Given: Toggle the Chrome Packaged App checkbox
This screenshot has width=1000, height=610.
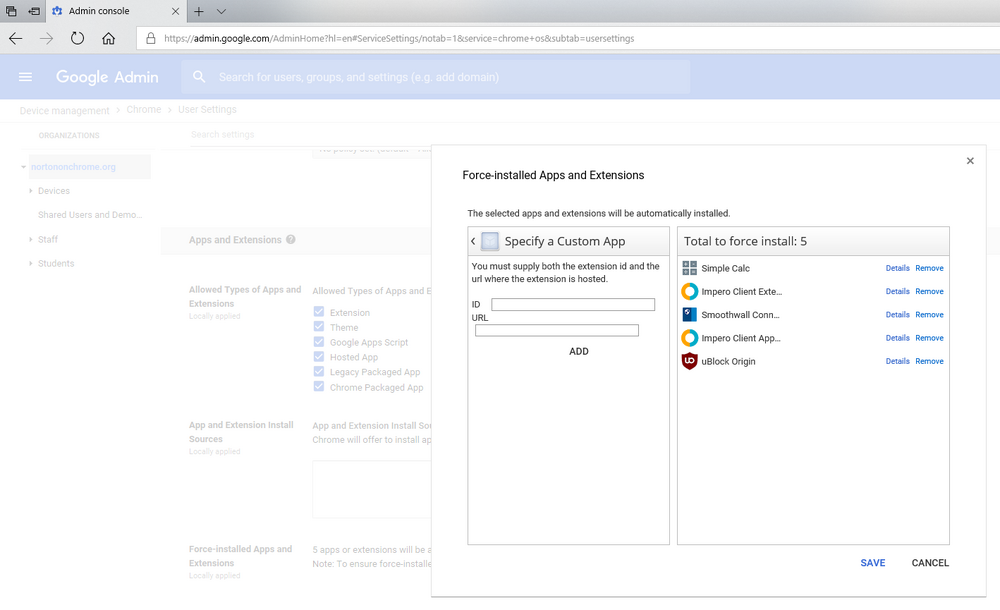Looking at the screenshot, I should pyautogui.click(x=319, y=387).
